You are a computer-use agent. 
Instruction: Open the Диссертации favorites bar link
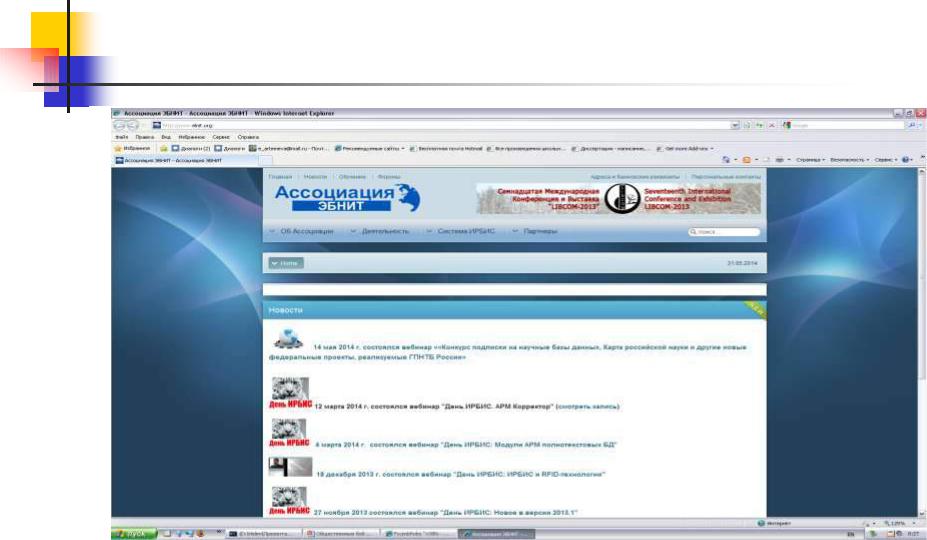point(610,148)
